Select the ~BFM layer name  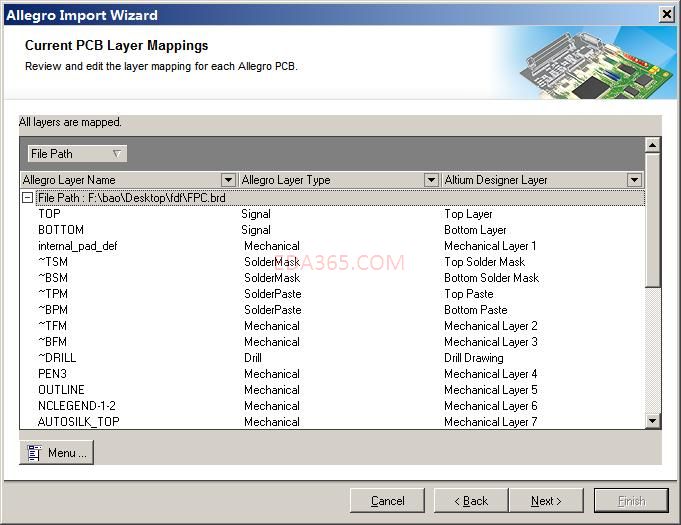(53, 342)
